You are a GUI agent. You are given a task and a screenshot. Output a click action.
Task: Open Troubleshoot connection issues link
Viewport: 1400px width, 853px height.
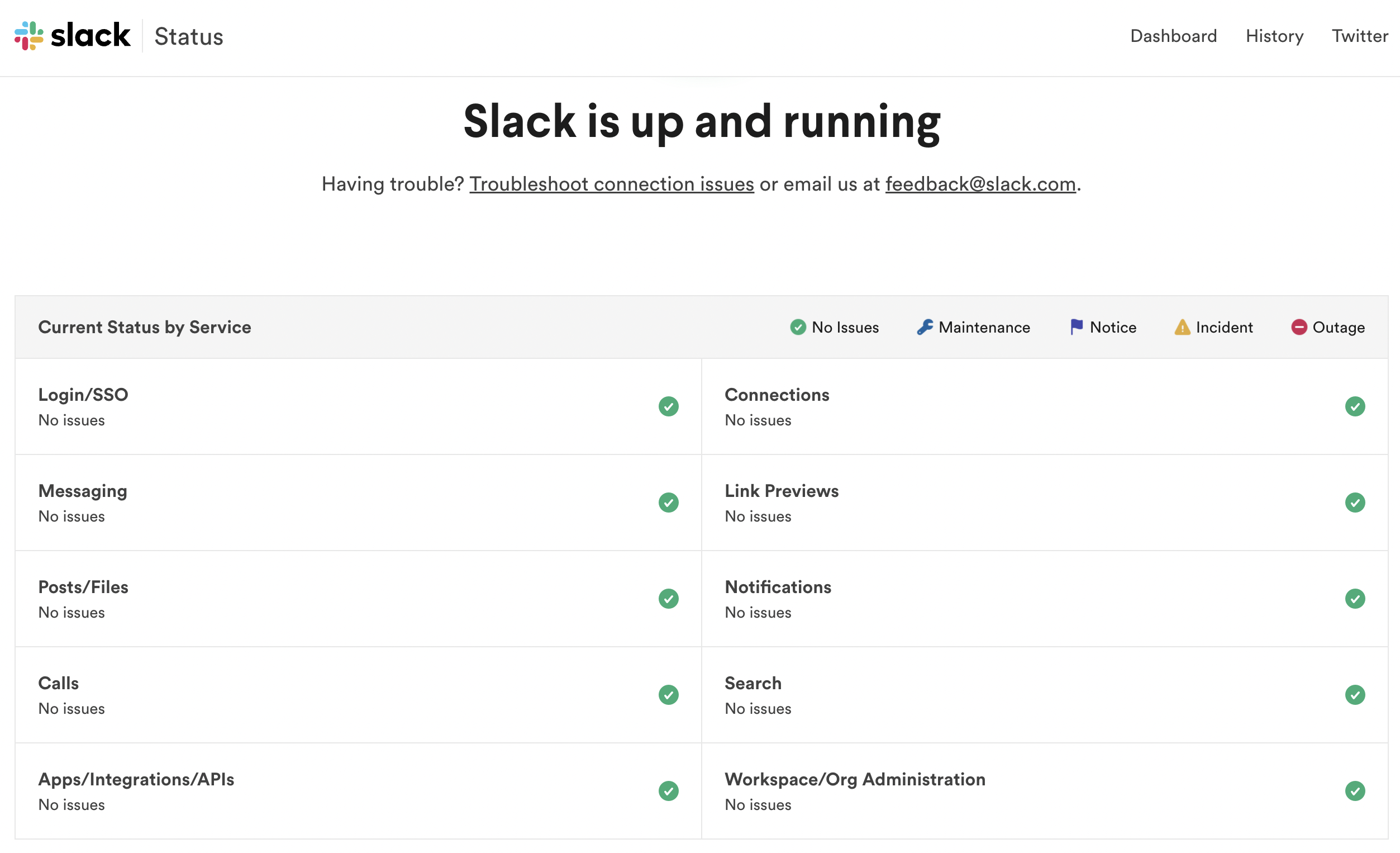point(611,184)
